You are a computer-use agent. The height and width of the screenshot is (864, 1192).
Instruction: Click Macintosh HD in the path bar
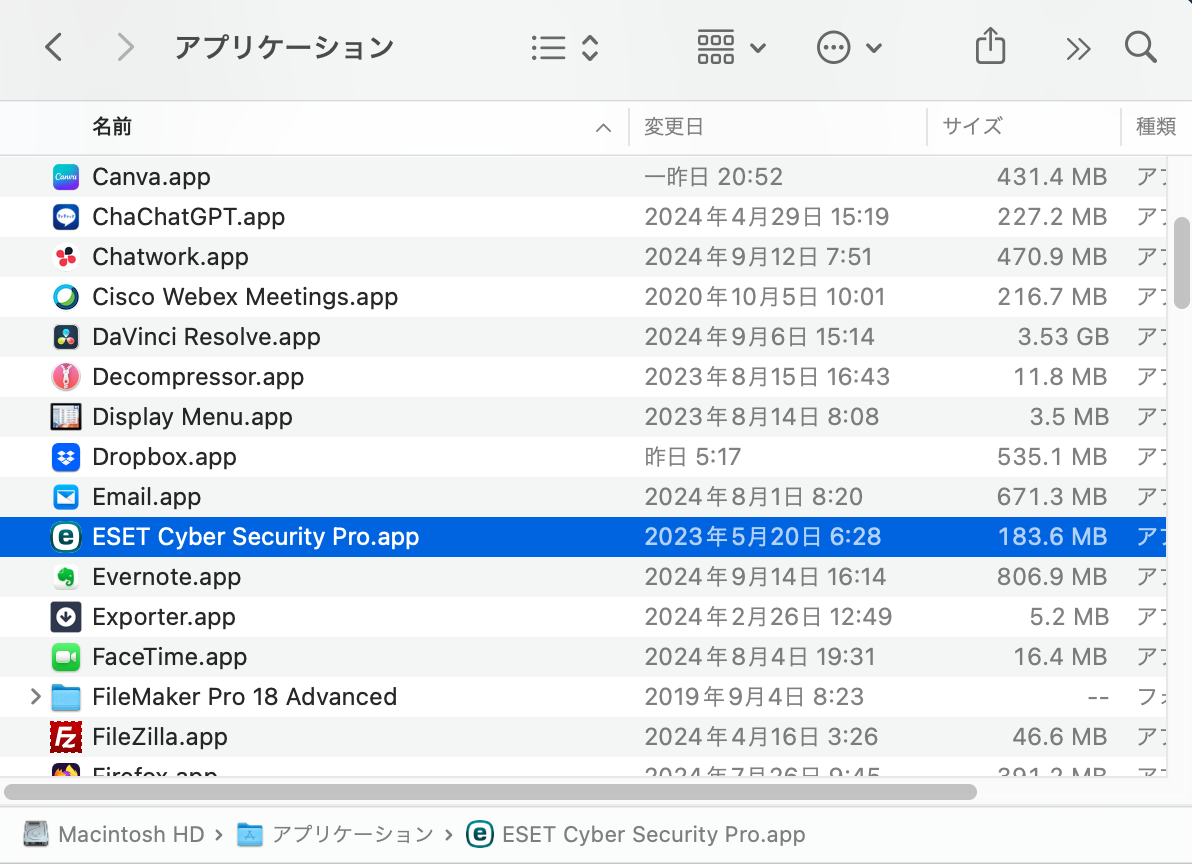pyautogui.click(x=131, y=834)
